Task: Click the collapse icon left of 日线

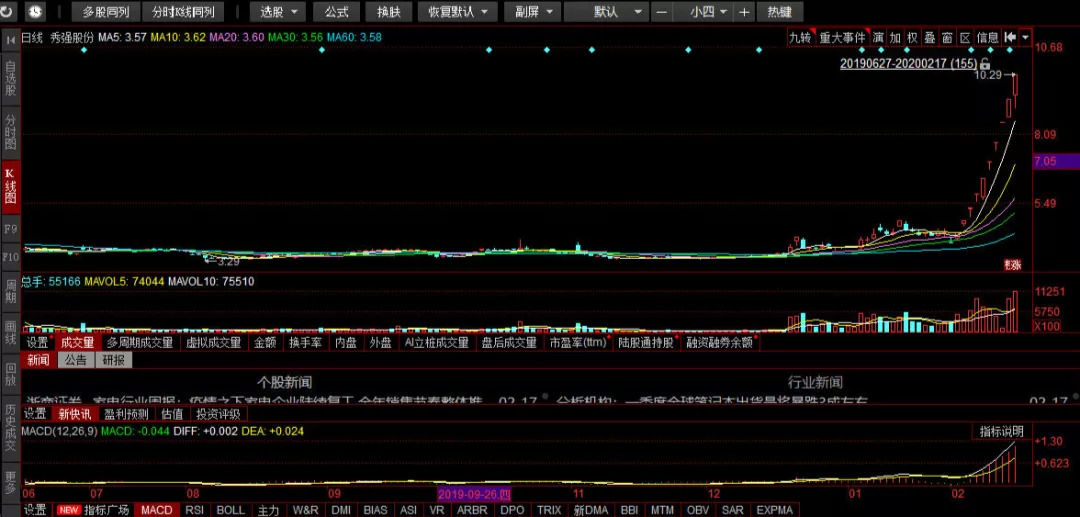Action: coord(10,38)
